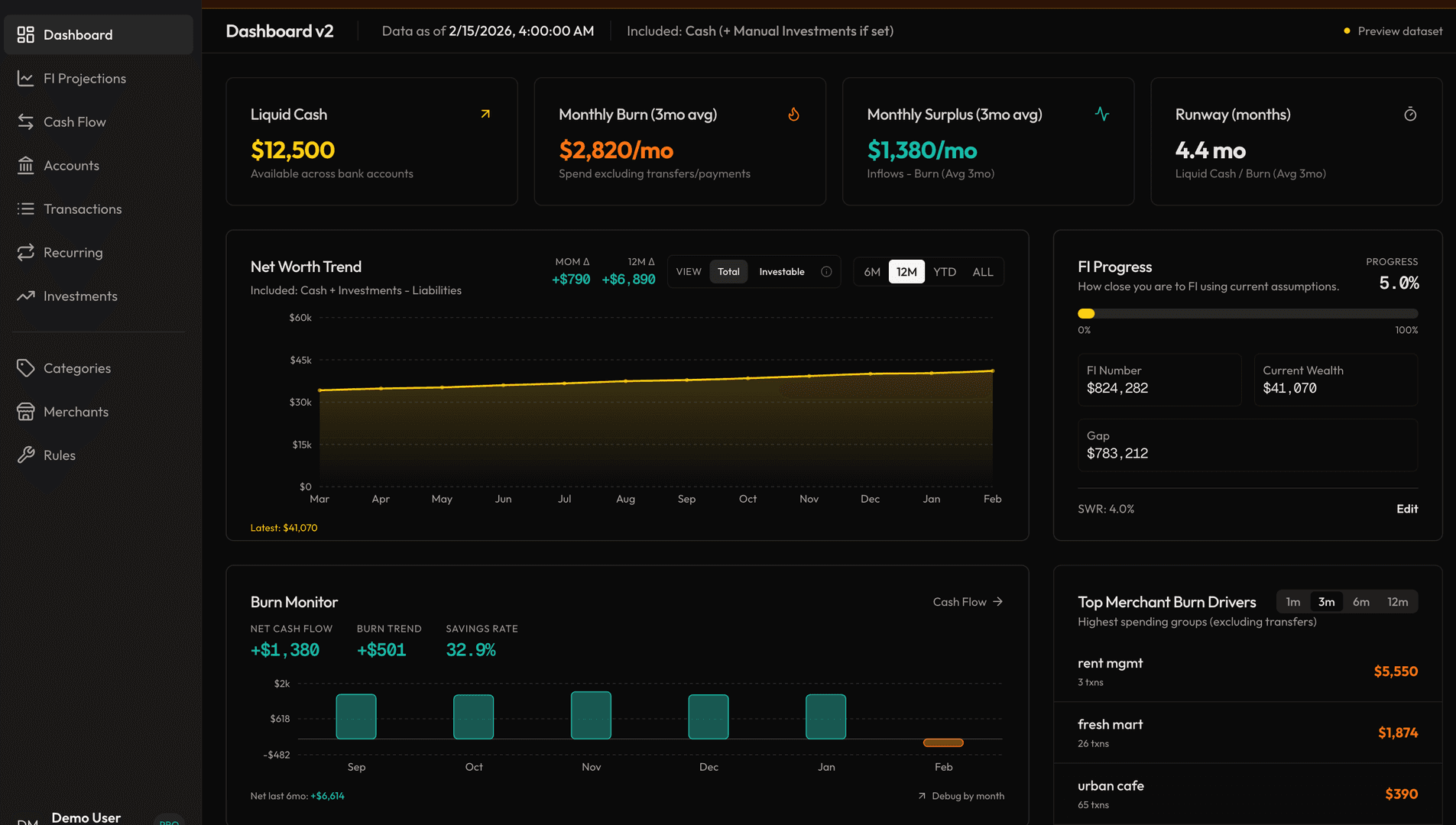Set merchant burn drivers period to 1m

pyautogui.click(x=1292, y=602)
